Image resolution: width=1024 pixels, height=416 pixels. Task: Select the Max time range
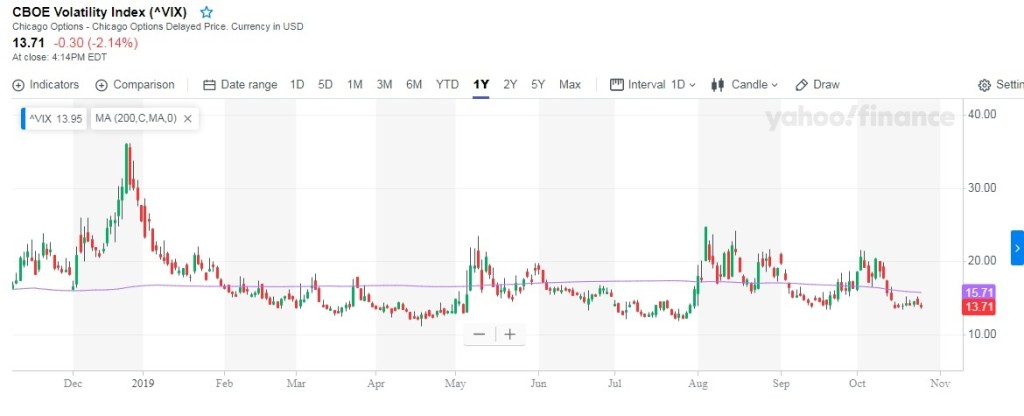570,85
